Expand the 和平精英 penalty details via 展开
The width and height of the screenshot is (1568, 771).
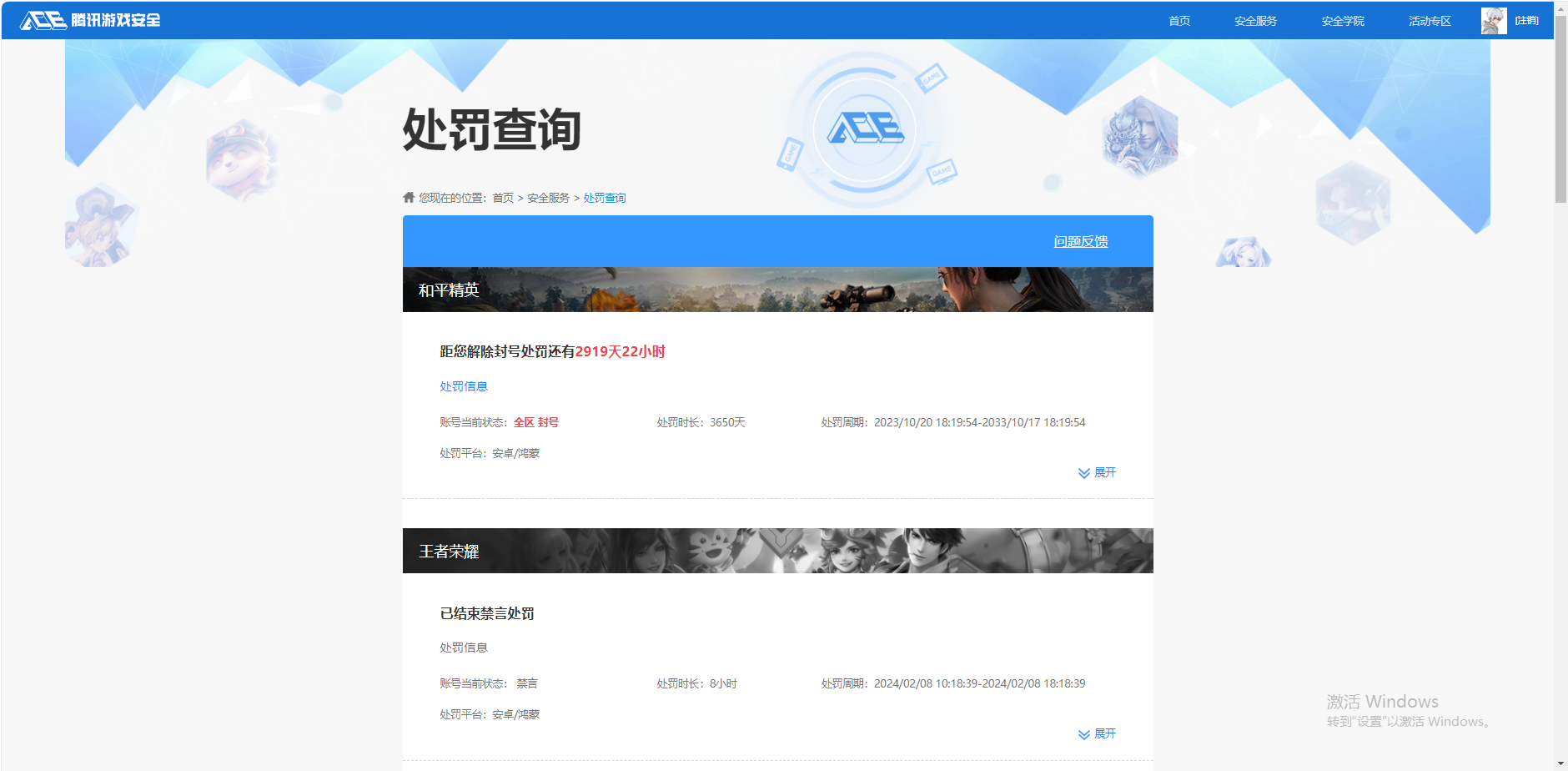pyautogui.click(x=1106, y=472)
